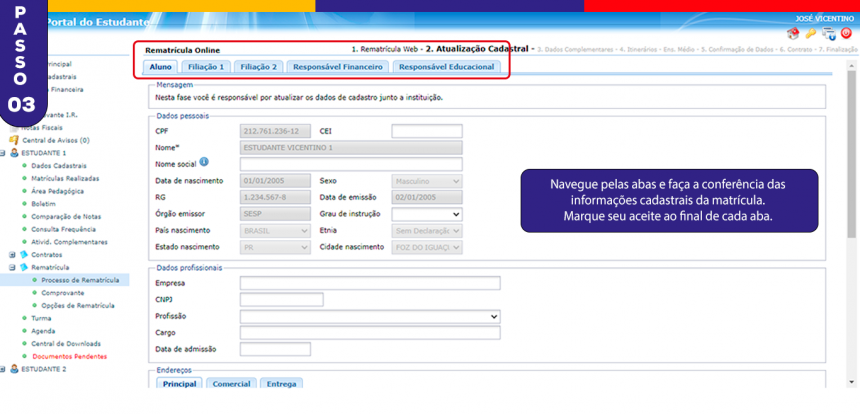Click the CNPJ input field
Viewport: 860px width, 414px height.
(281, 299)
